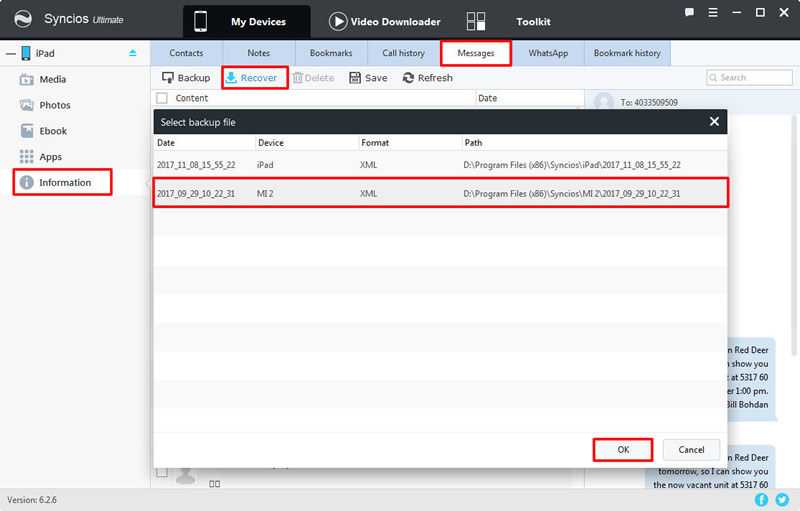Click the Backup toolbar button
800x511 pixels.
coord(186,78)
